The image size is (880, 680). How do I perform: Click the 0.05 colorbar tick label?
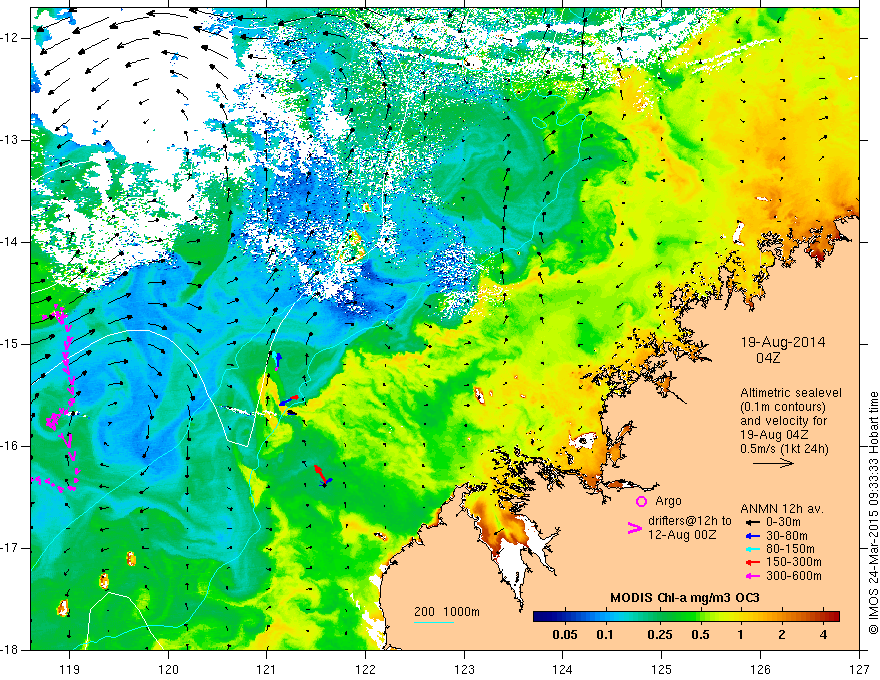[565, 635]
